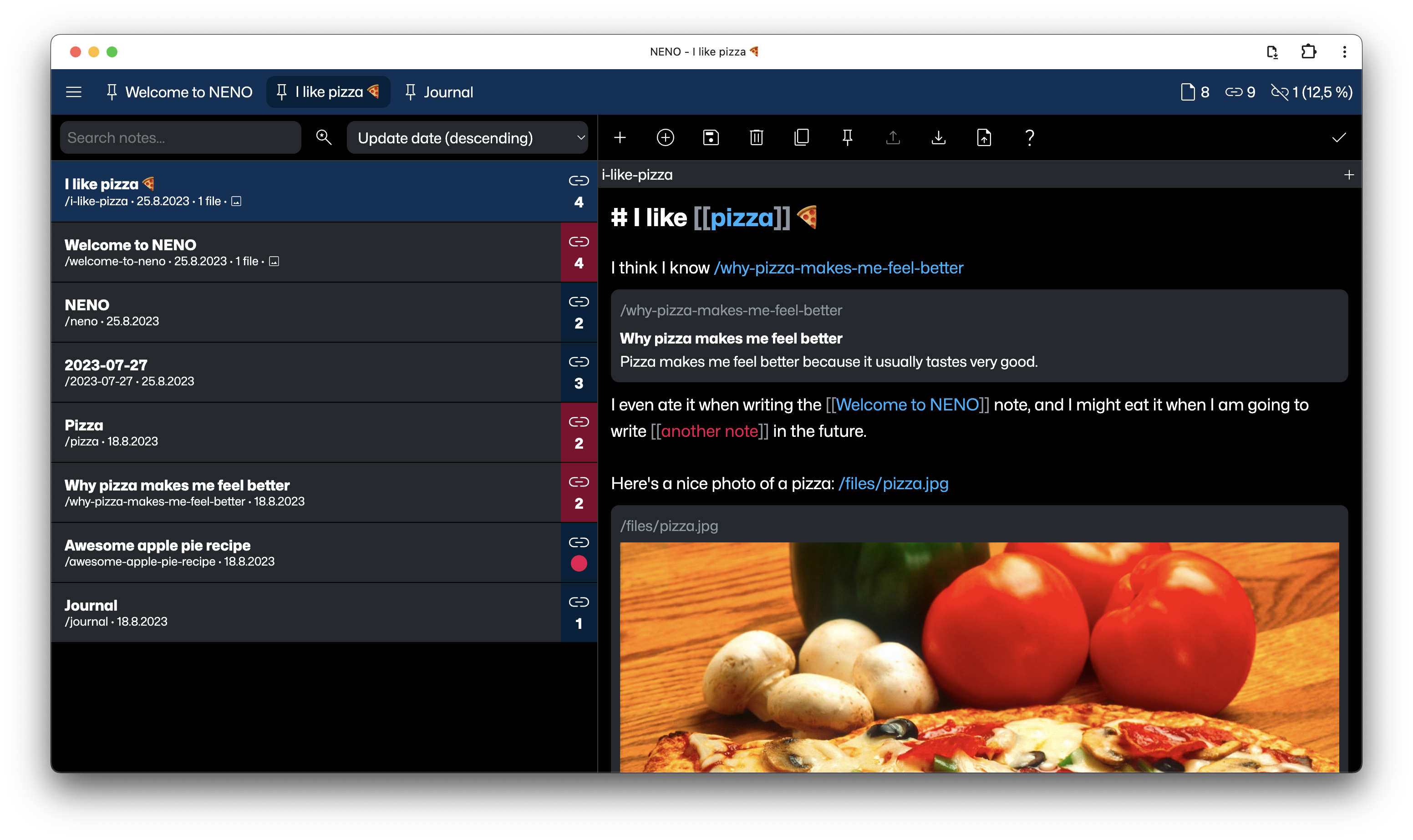Toggle the link button on the Journal note
This screenshot has height=840, width=1413.
click(x=579, y=612)
